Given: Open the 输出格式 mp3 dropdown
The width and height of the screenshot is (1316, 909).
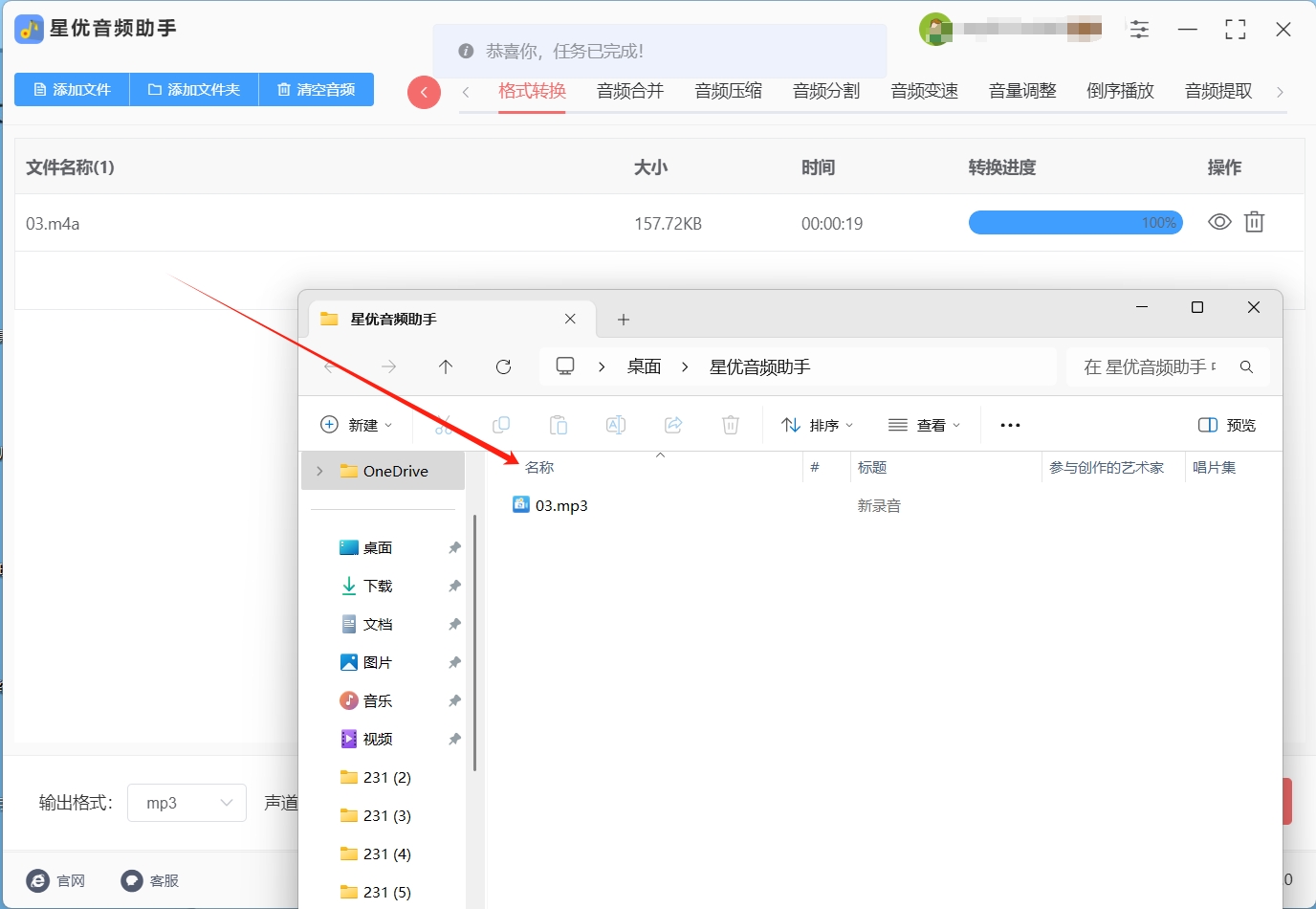Looking at the screenshot, I should 187,803.
